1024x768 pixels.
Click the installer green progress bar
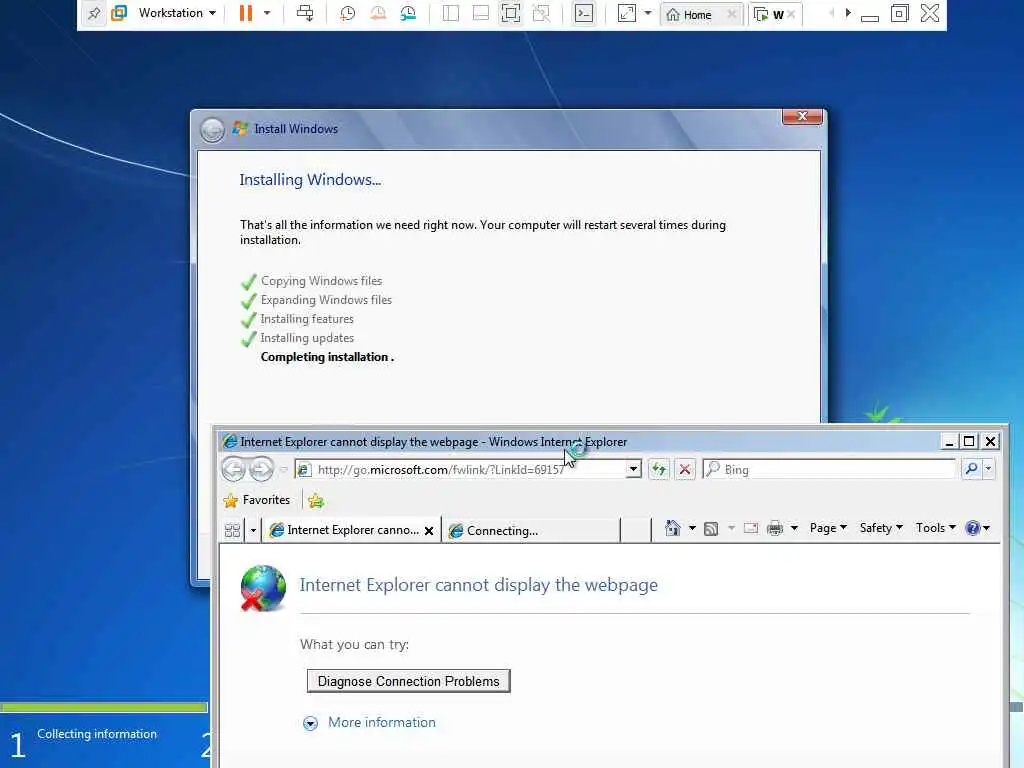click(103, 707)
